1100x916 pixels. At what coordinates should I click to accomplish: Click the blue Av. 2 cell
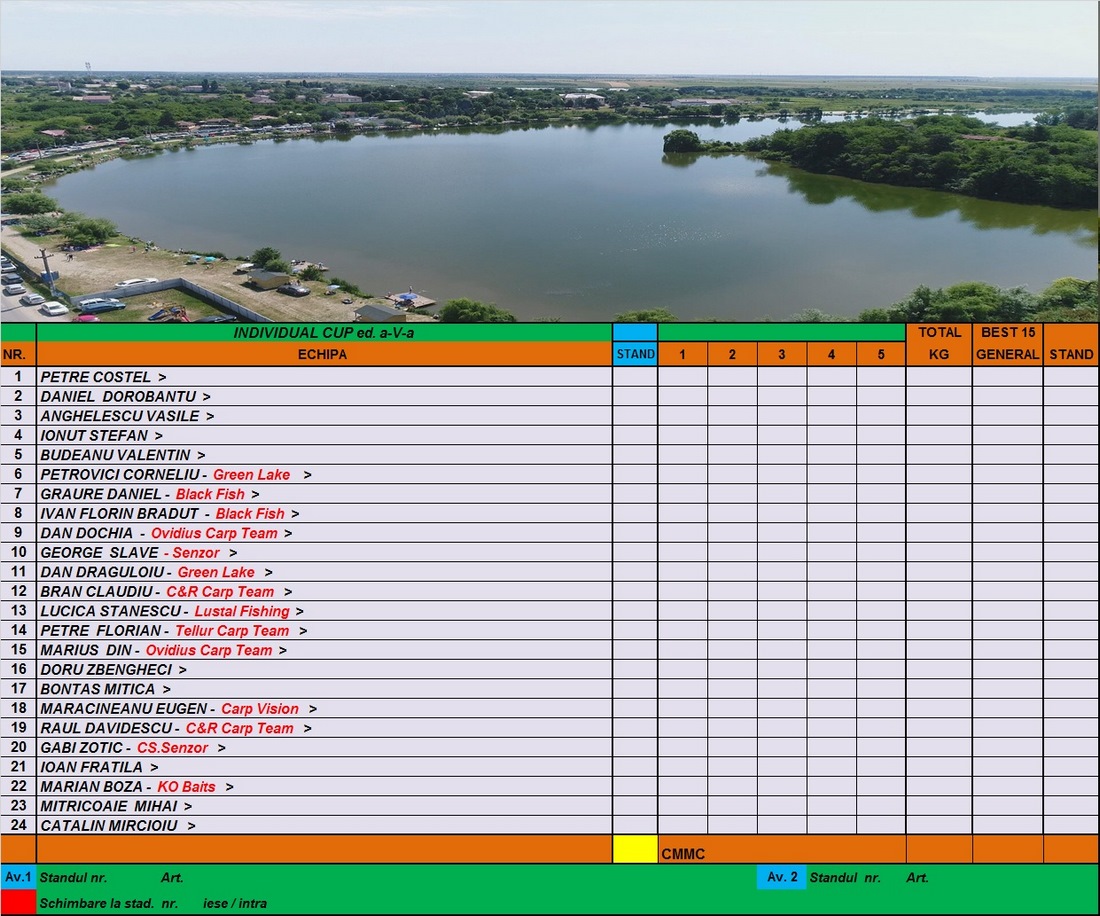click(781, 877)
